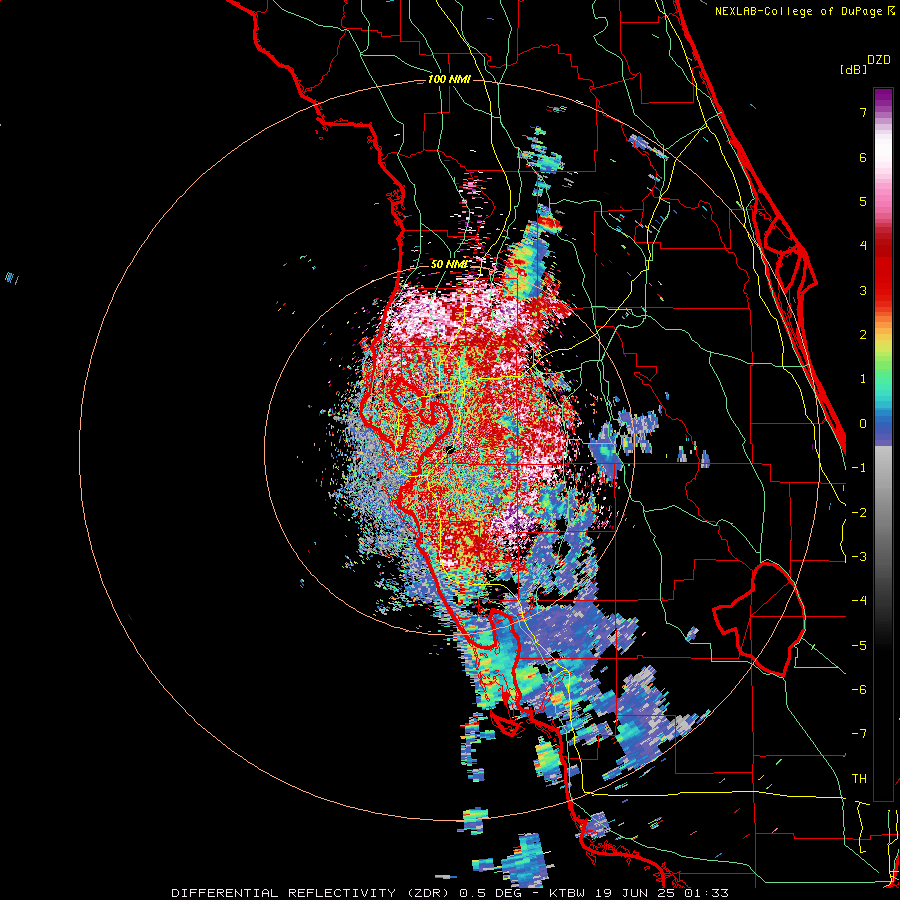Image resolution: width=900 pixels, height=900 pixels.
Task: Click the '-3' value on color scale
Action: point(859,557)
